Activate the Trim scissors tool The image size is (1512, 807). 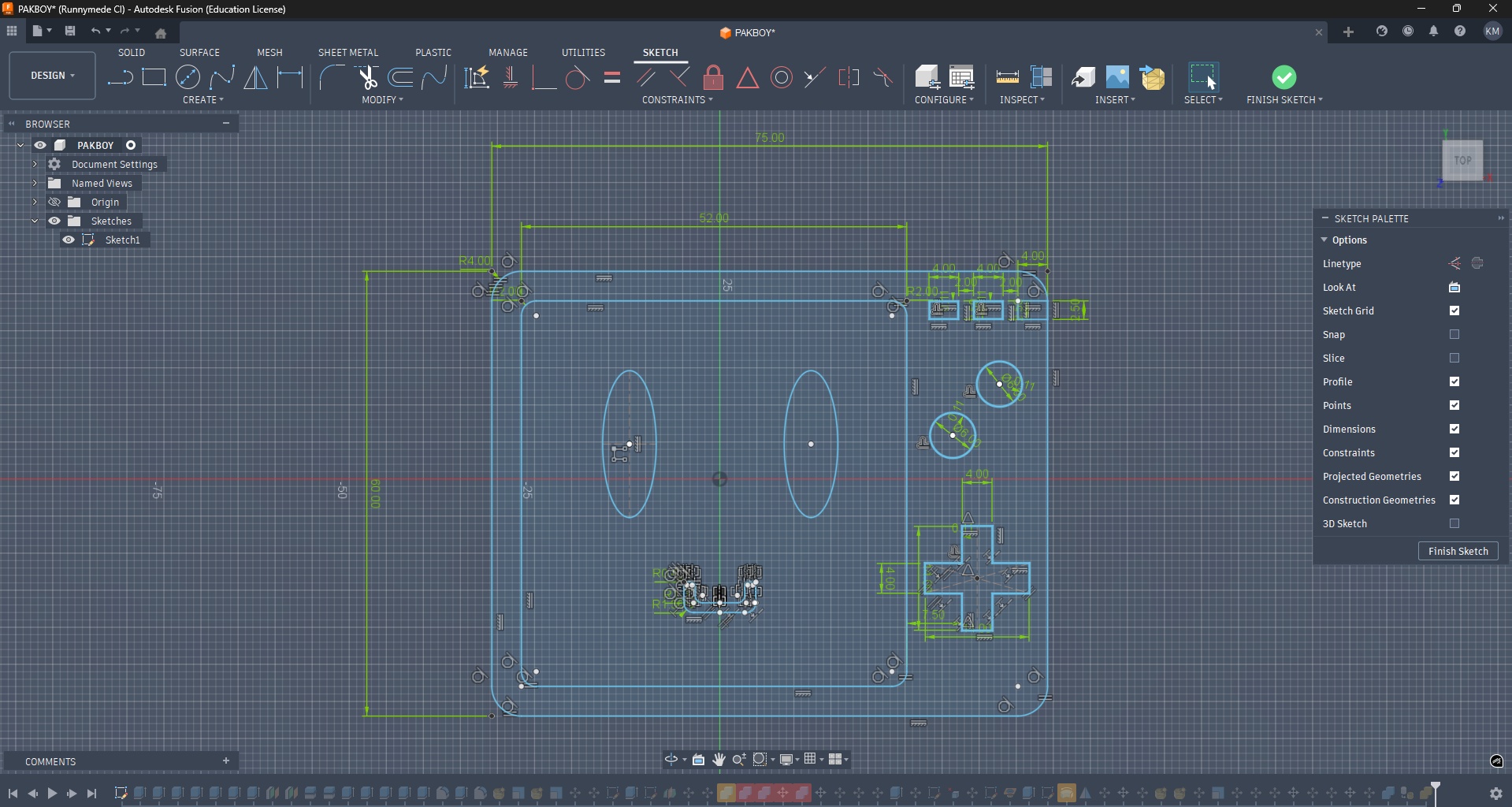pos(367,77)
